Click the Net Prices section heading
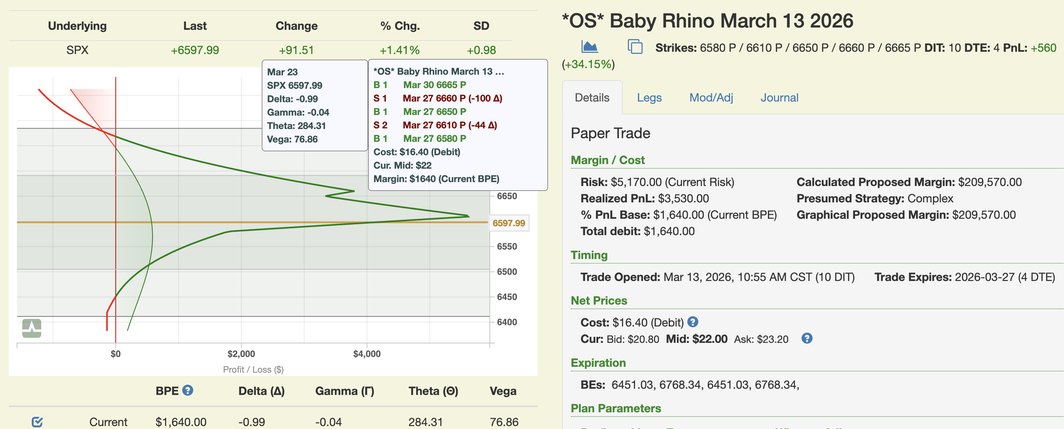1064x429 pixels. (x=599, y=300)
